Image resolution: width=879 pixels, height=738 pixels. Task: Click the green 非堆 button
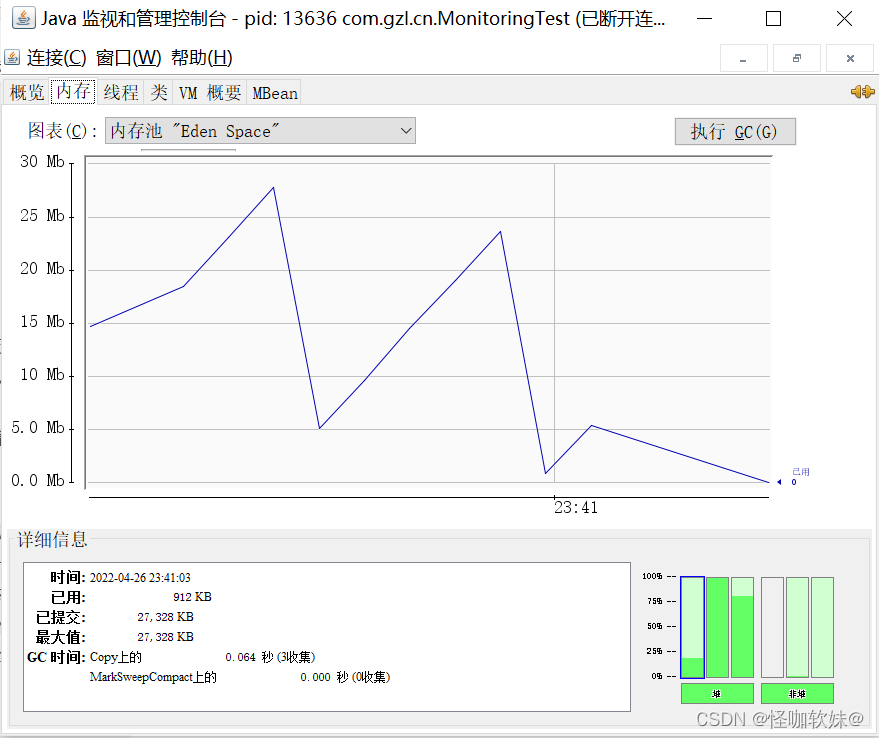click(798, 694)
